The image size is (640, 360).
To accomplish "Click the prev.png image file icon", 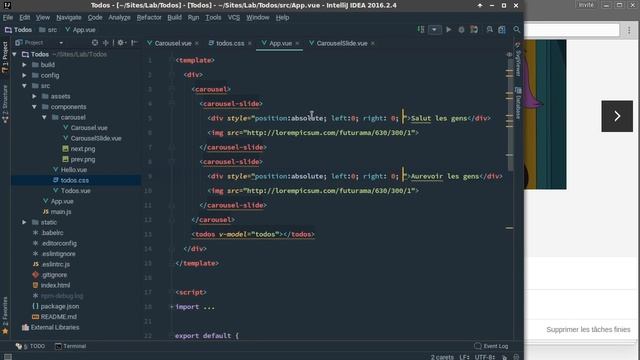I will 65,159.
